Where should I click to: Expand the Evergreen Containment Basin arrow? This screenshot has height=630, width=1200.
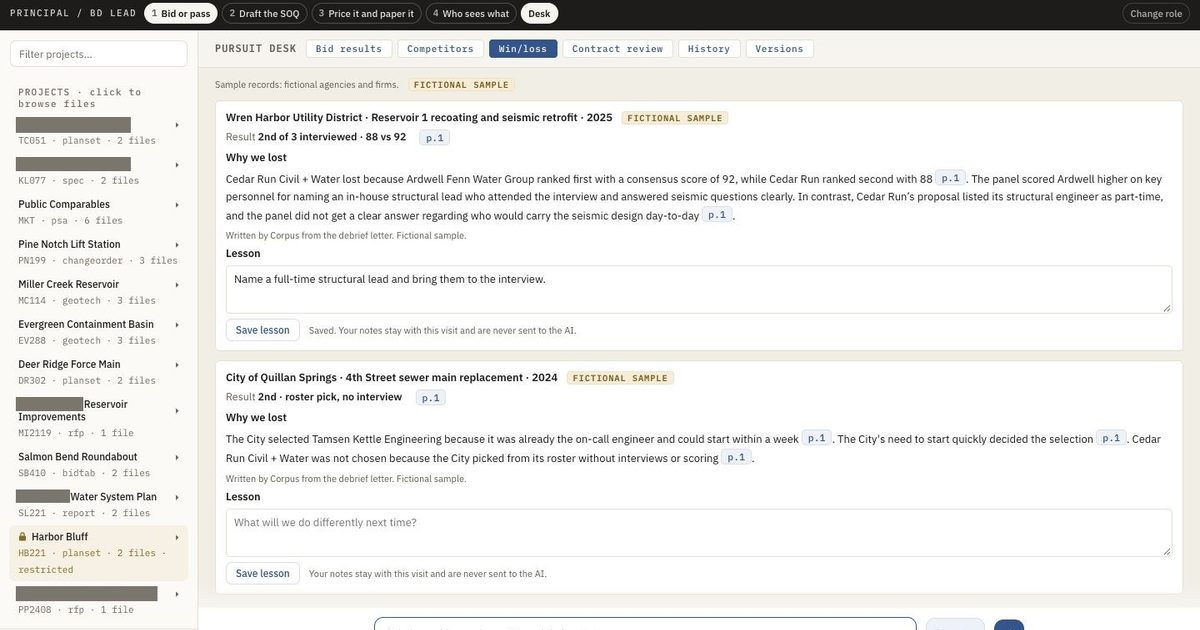coord(177,325)
